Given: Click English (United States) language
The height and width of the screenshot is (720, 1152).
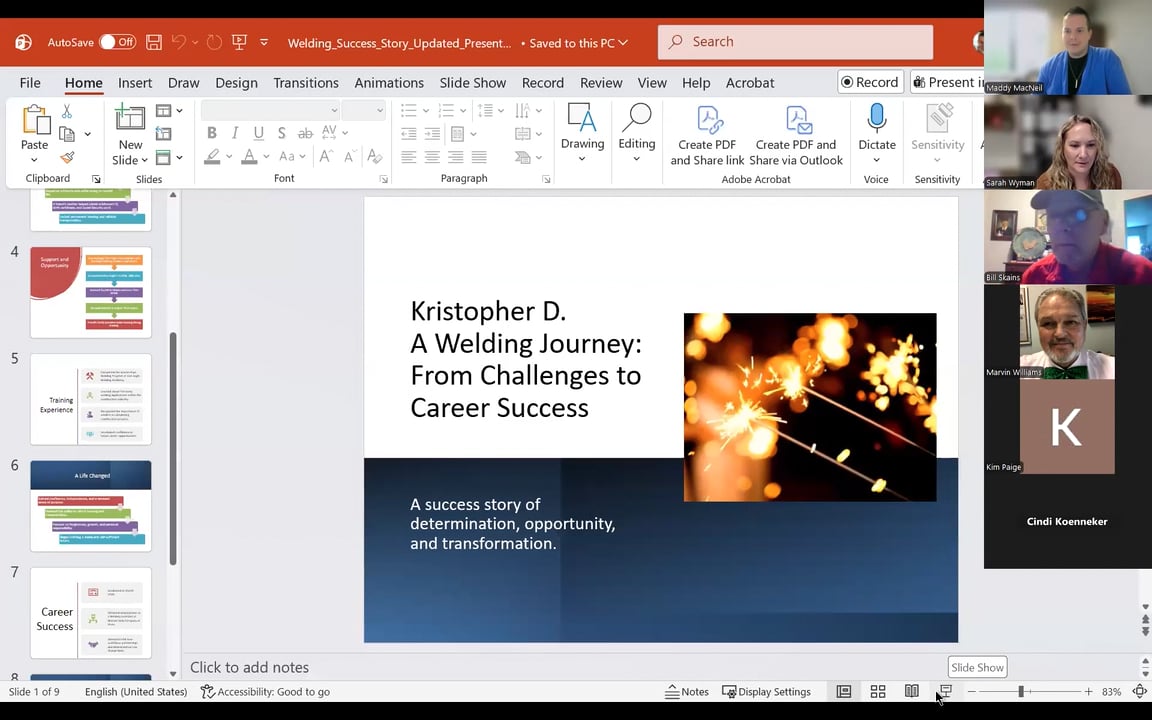Looking at the screenshot, I should [x=136, y=691].
